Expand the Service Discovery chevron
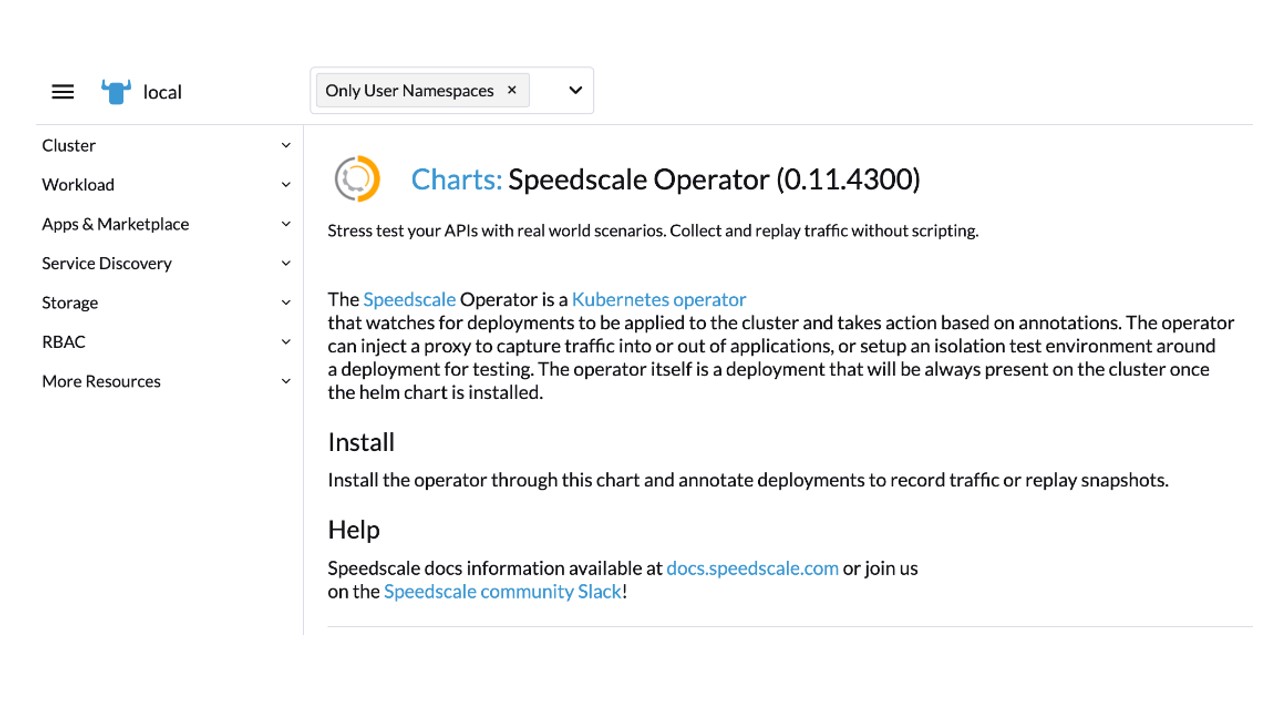 (285, 263)
